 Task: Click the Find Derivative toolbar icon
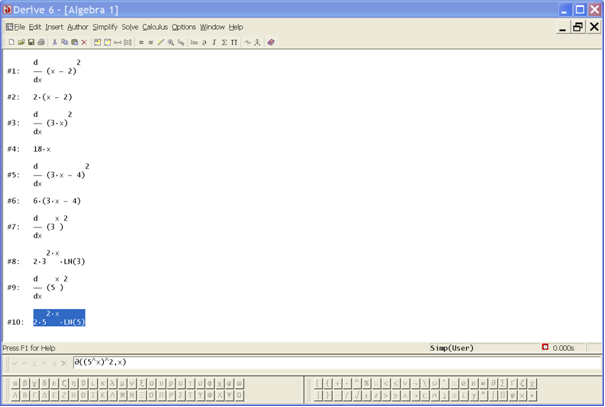[x=205, y=43]
